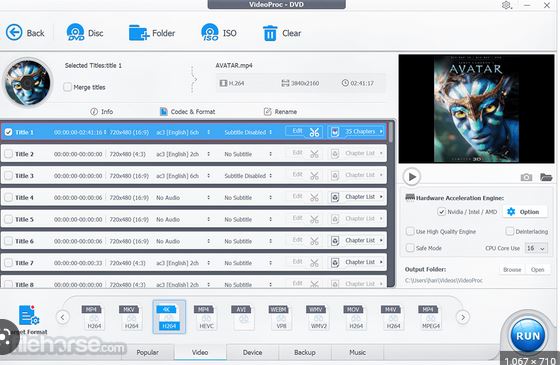
Task: Open Codec & Format options
Action: [x=188, y=112]
